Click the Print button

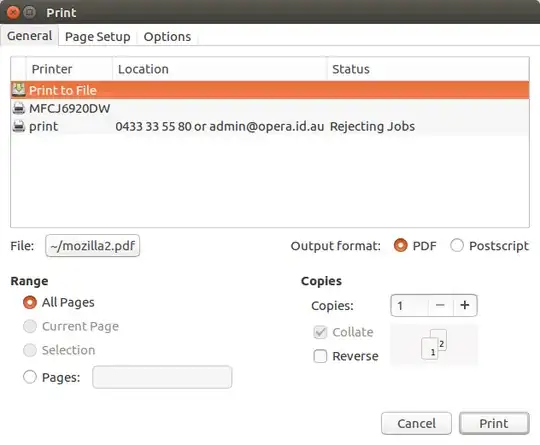(494, 423)
